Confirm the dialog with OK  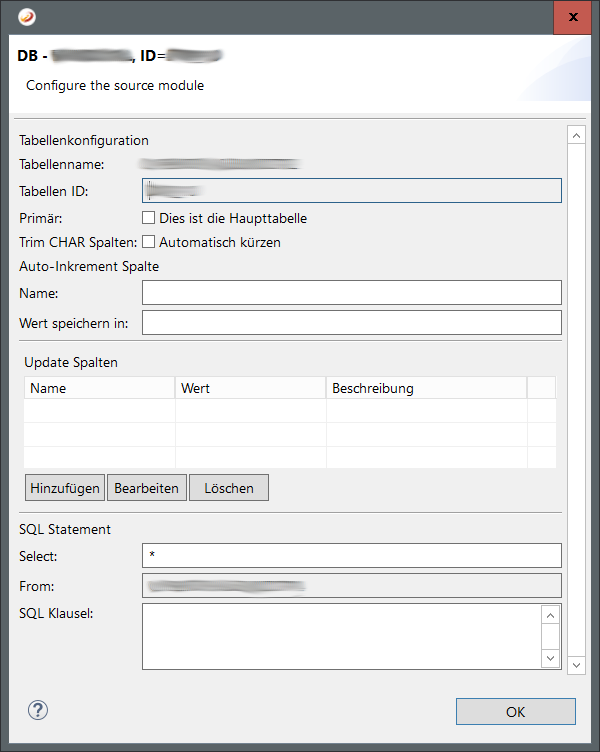(x=515, y=712)
